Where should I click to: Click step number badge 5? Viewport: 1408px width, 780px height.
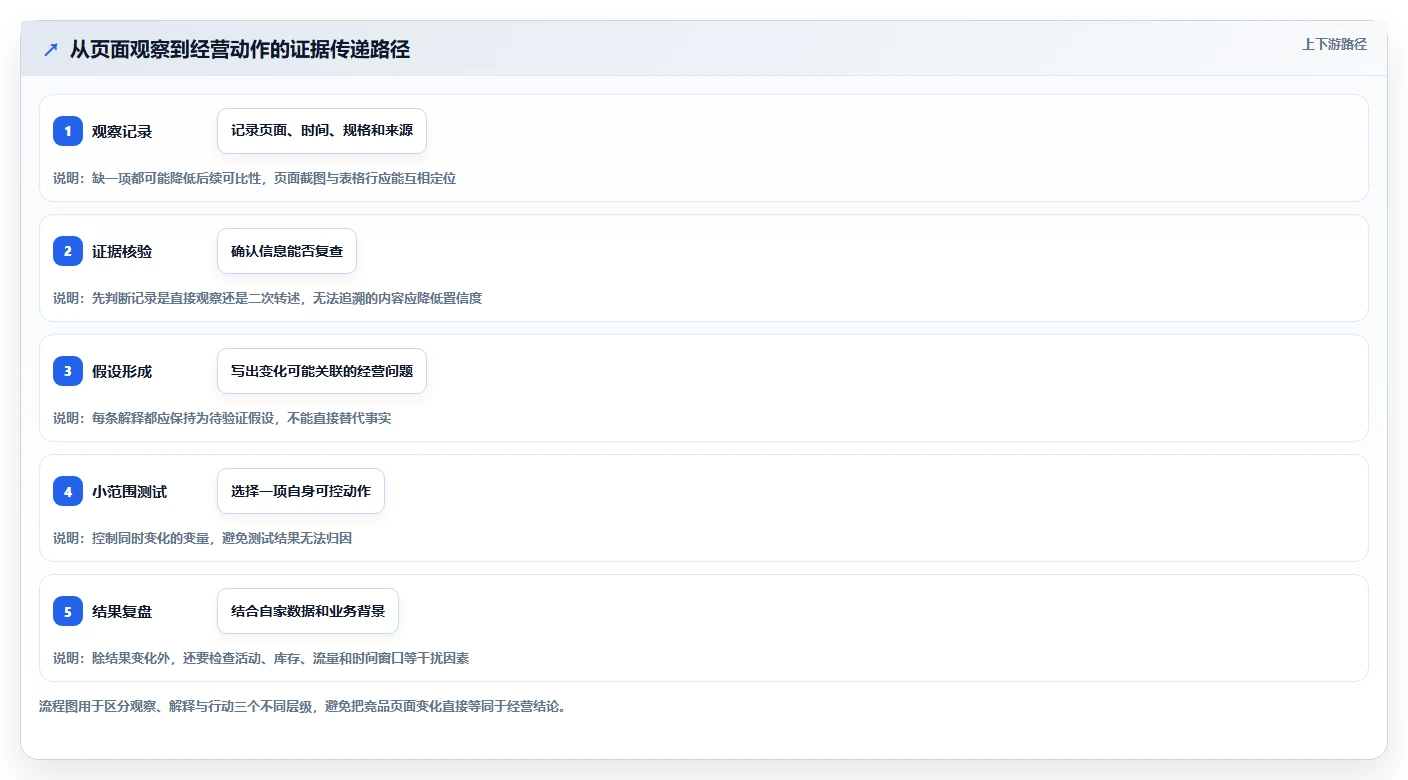[x=68, y=611]
